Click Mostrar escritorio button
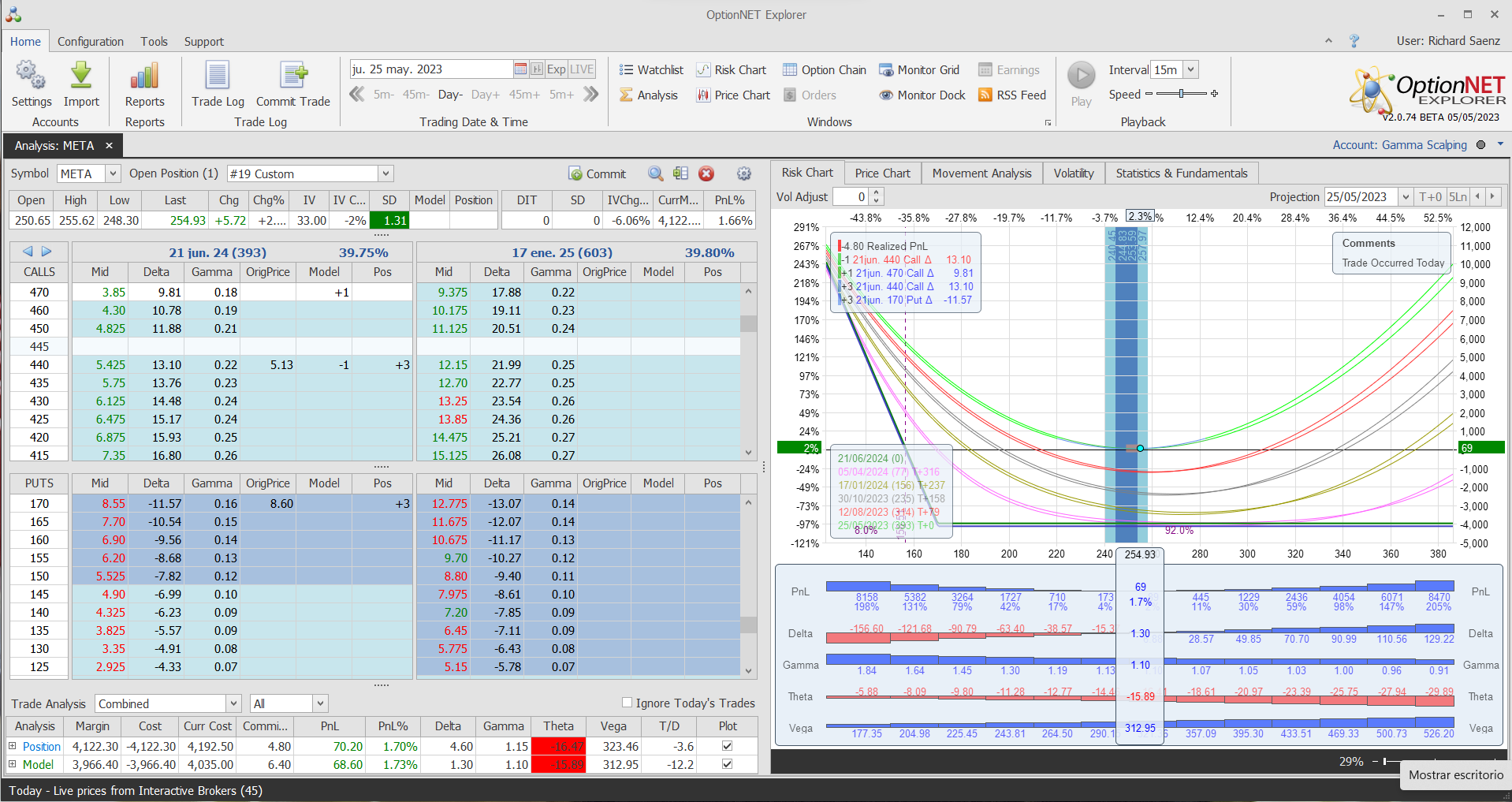This screenshot has height=802, width=1512. point(1456,775)
